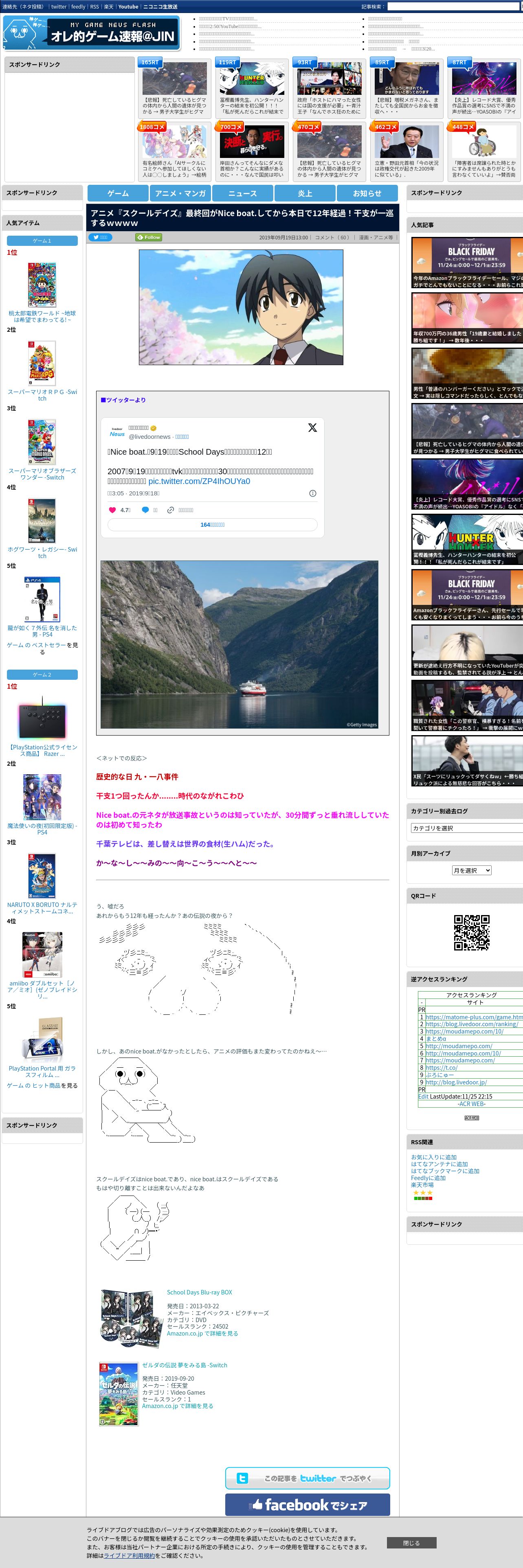Open the twitter link in top bar
Viewport: 523px width, 1568px height.
point(58,7)
